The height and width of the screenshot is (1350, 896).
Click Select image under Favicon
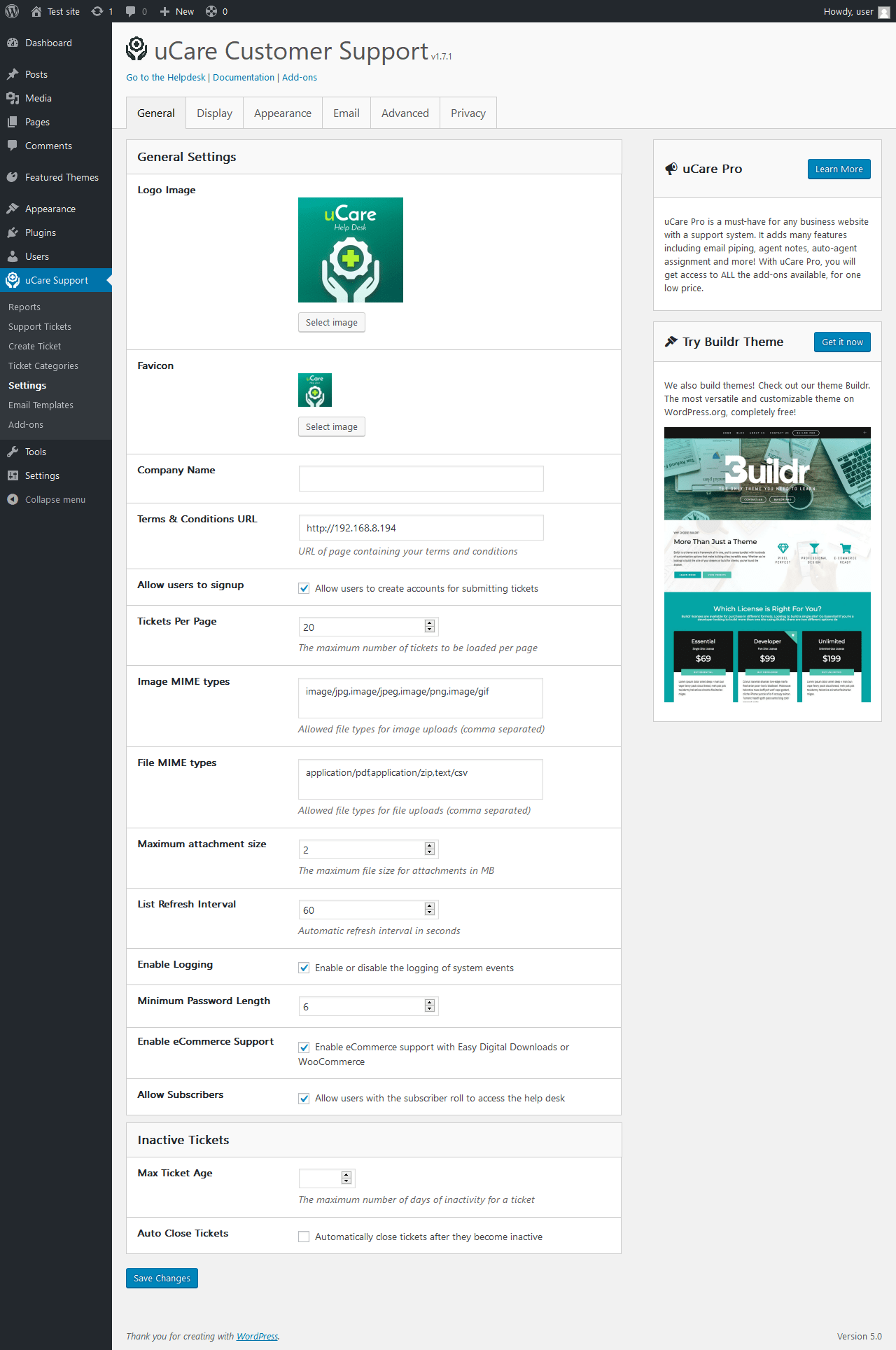point(332,426)
